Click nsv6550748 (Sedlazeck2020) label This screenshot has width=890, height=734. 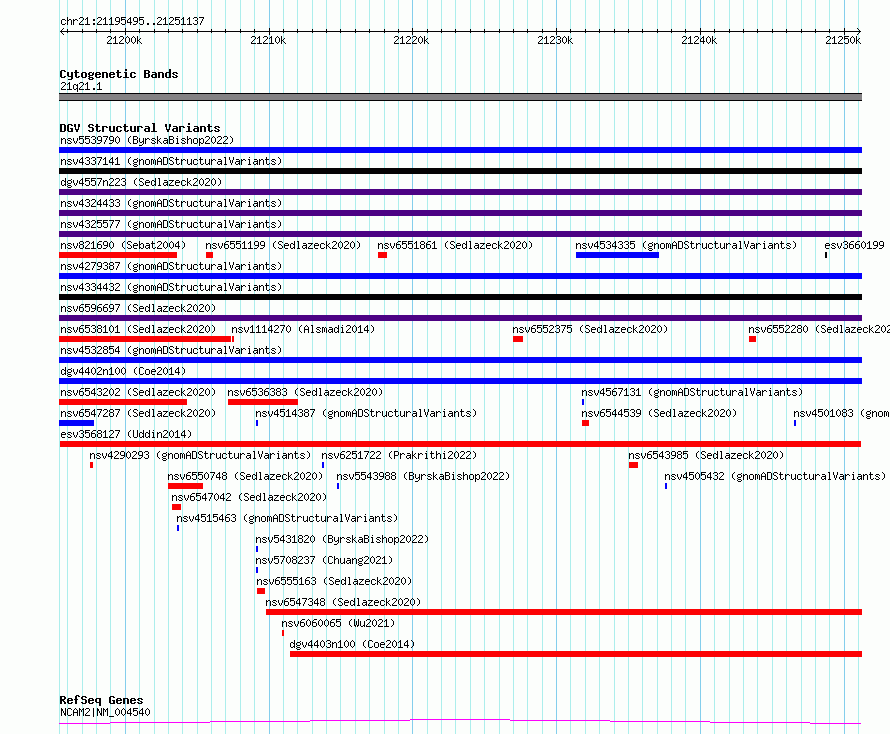click(x=245, y=476)
